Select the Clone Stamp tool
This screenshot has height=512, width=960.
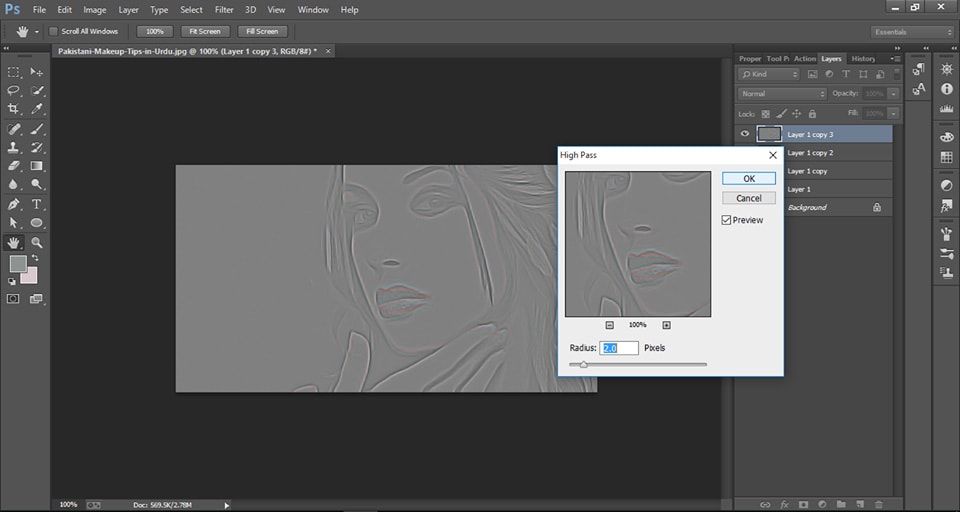point(14,147)
